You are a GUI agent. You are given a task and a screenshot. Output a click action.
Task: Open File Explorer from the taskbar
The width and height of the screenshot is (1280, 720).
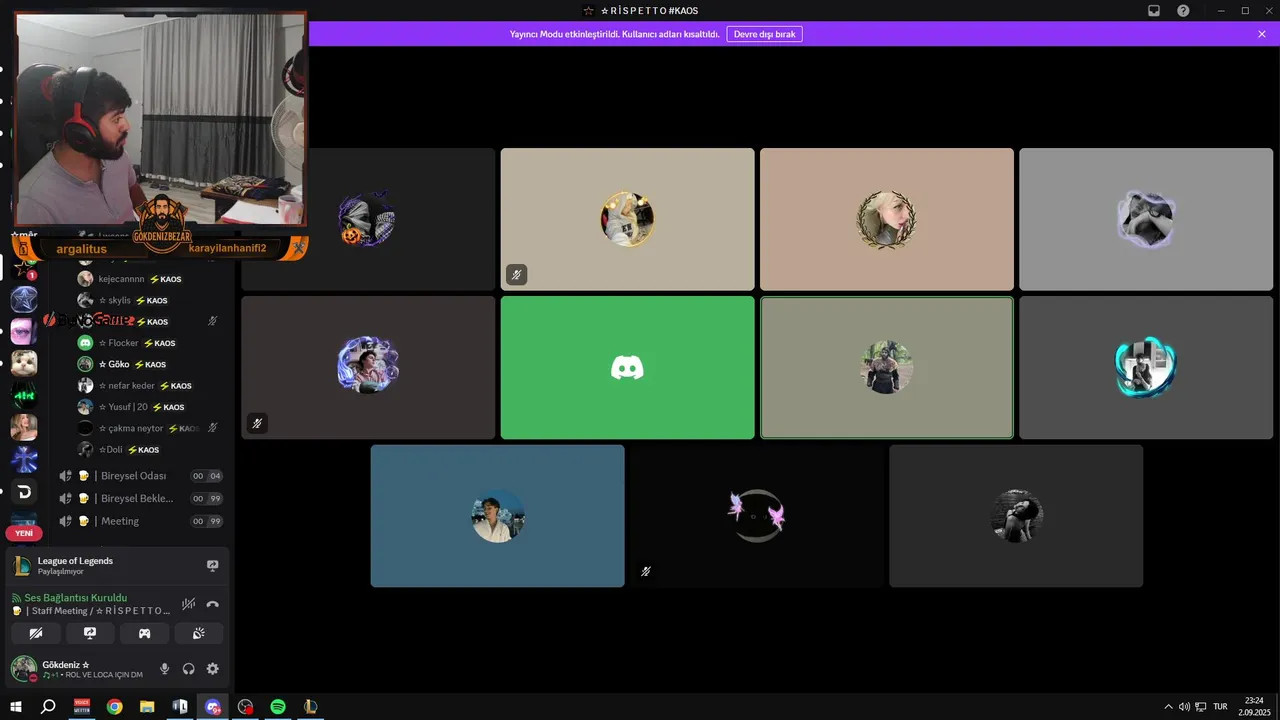pos(147,707)
